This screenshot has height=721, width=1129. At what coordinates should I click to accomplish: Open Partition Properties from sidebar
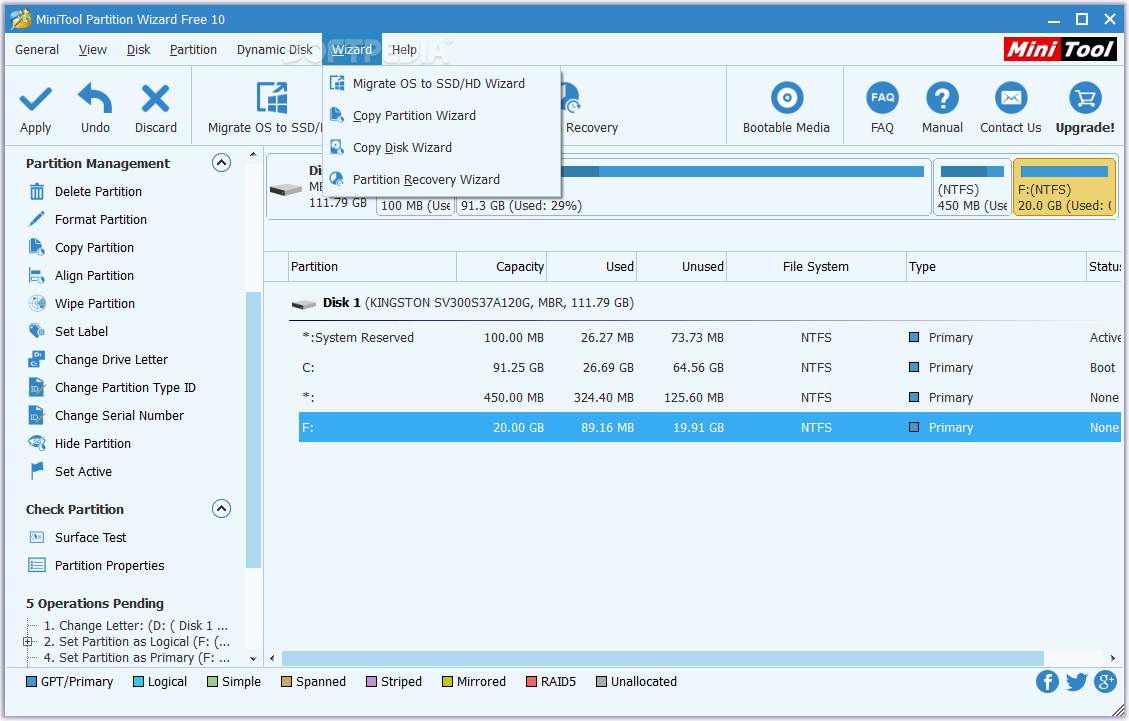pos(109,566)
